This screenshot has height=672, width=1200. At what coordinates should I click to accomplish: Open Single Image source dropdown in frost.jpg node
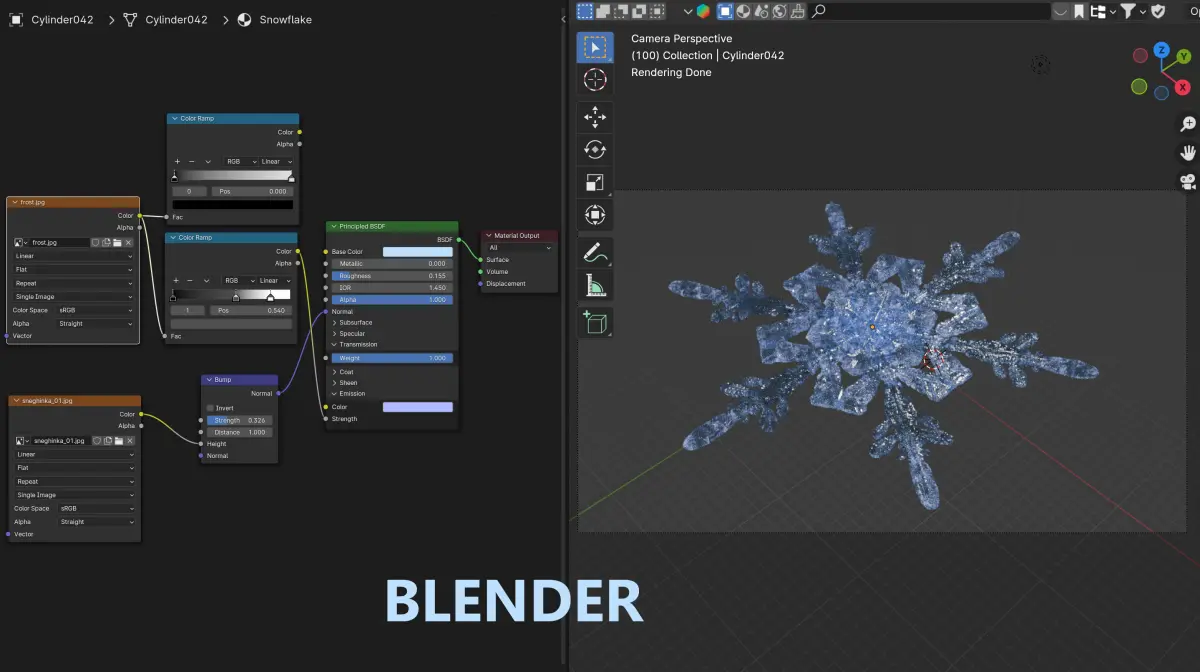pyautogui.click(x=73, y=296)
